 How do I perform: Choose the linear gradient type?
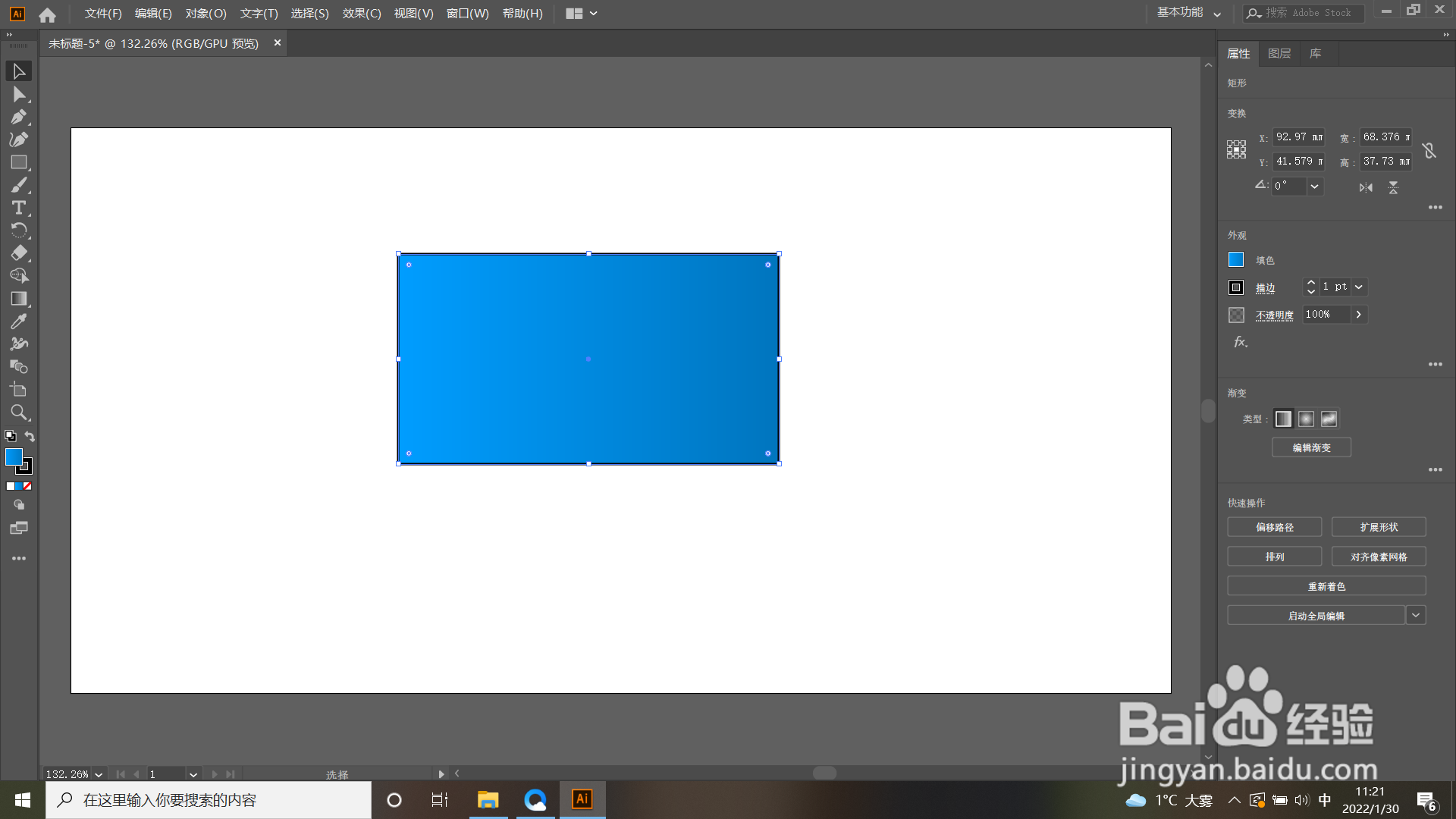tap(1283, 419)
